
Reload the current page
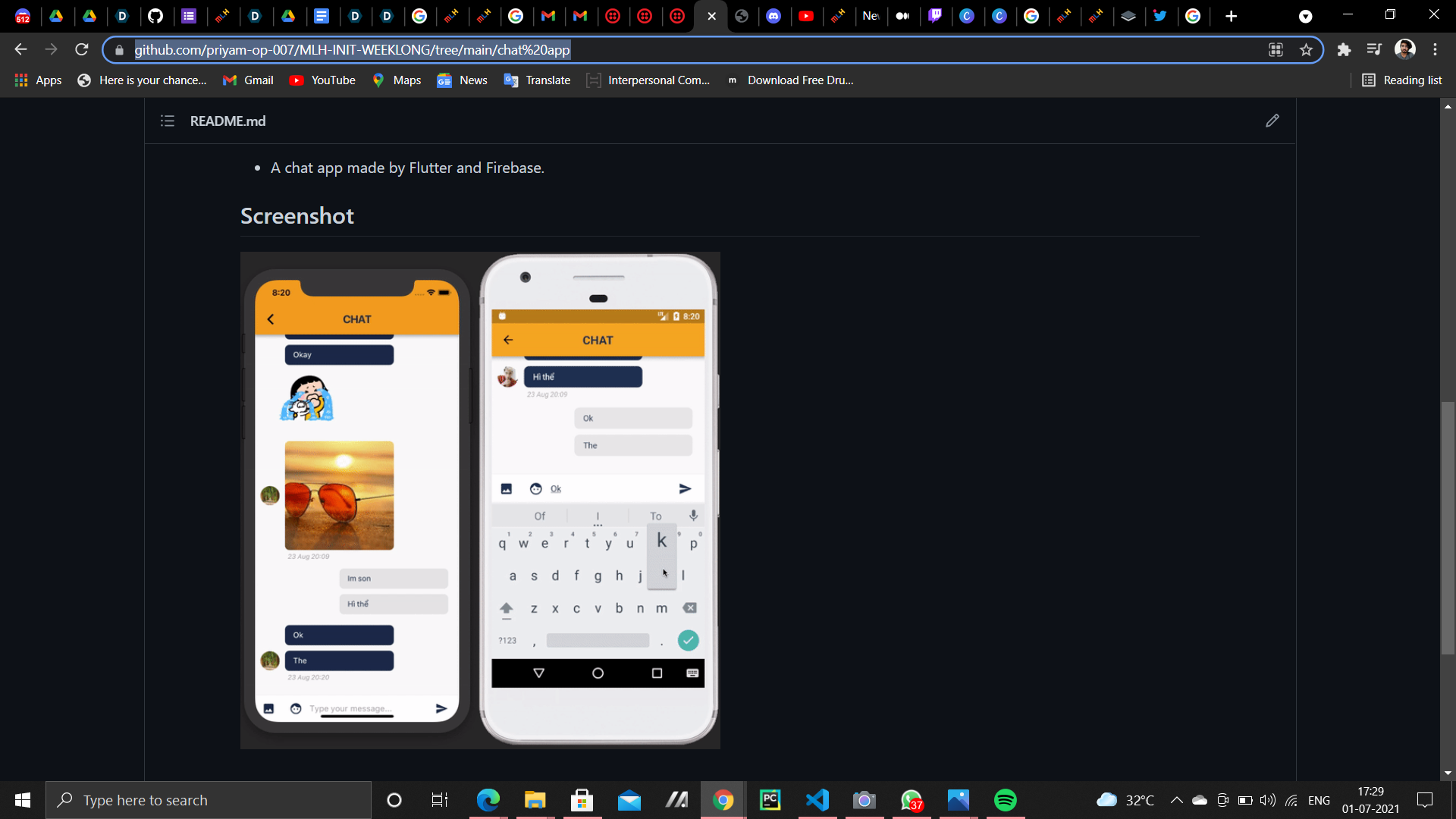(x=82, y=50)
